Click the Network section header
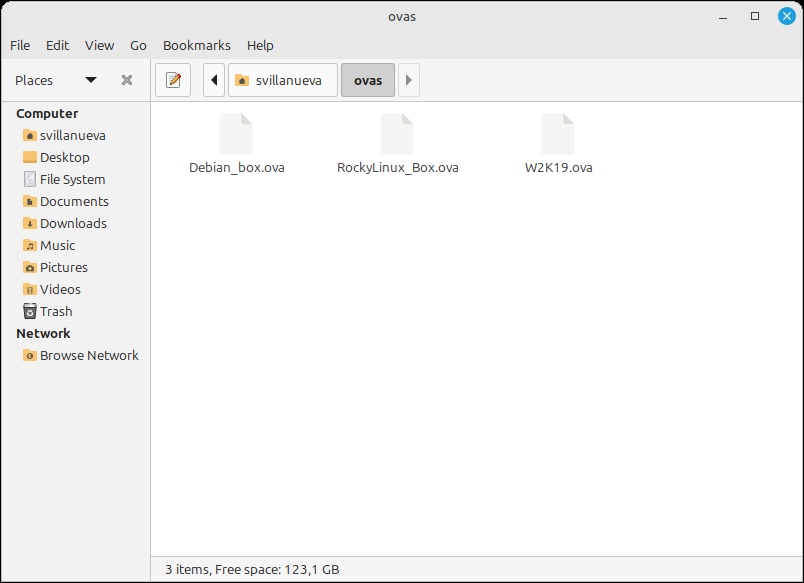This screenshot has width=804, height=583. (43, 334)
